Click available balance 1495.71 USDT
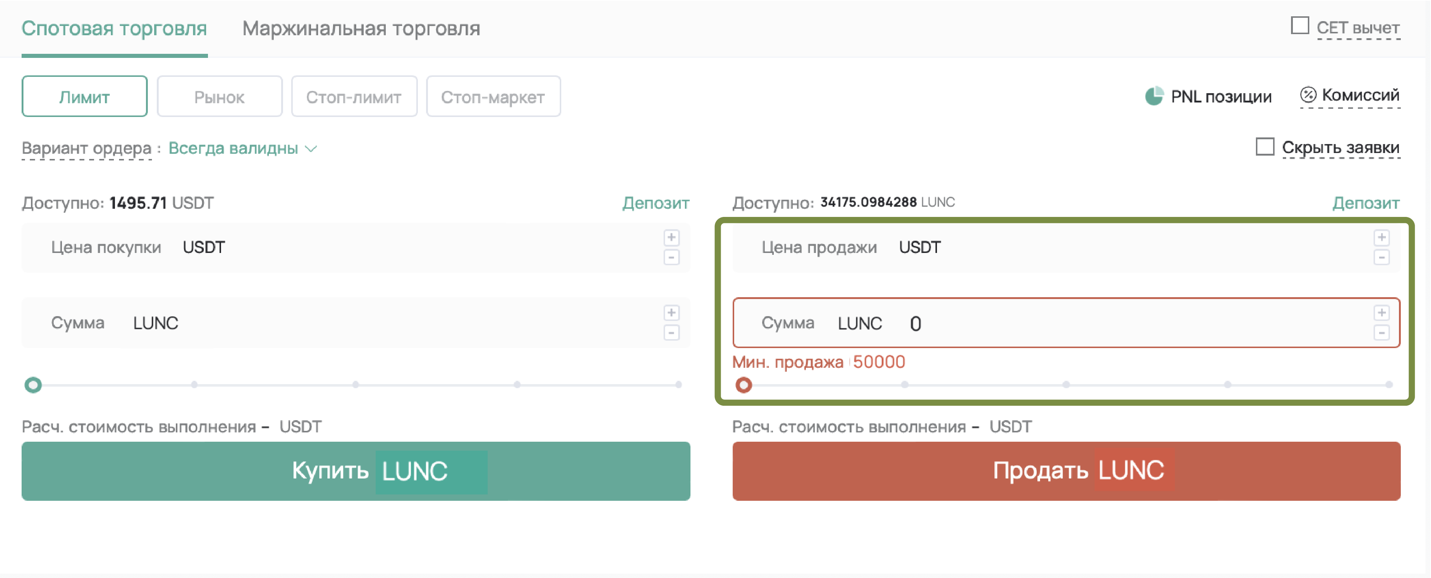Viewport: 1431px width, 578px height. coord(162,203)
